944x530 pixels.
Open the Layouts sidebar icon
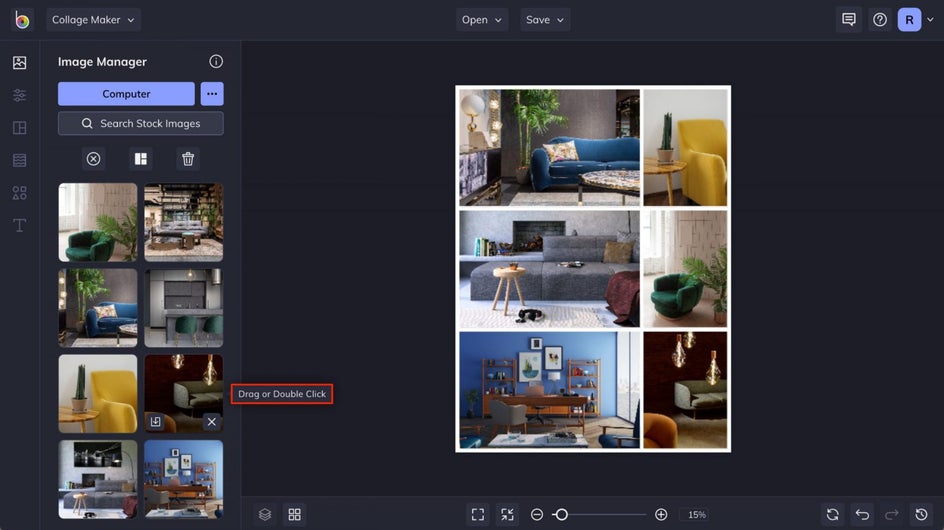pyautogui.click(x=19, y=128)
